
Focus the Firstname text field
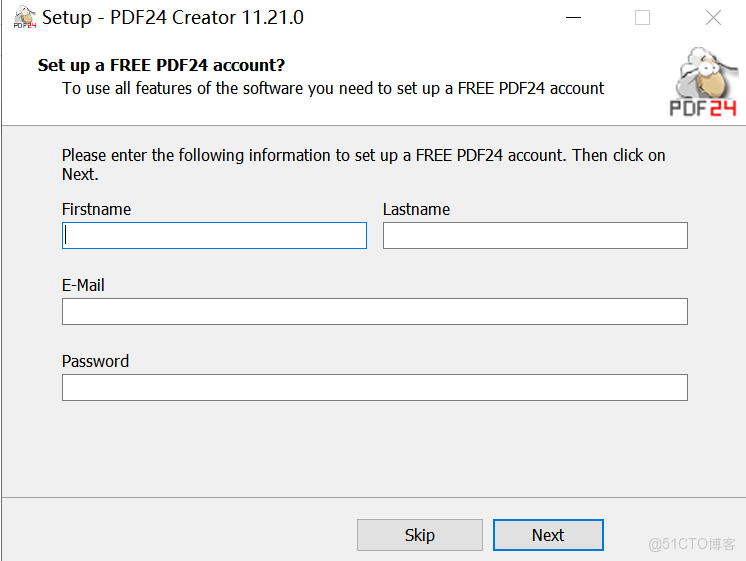[x=214, y=235]
